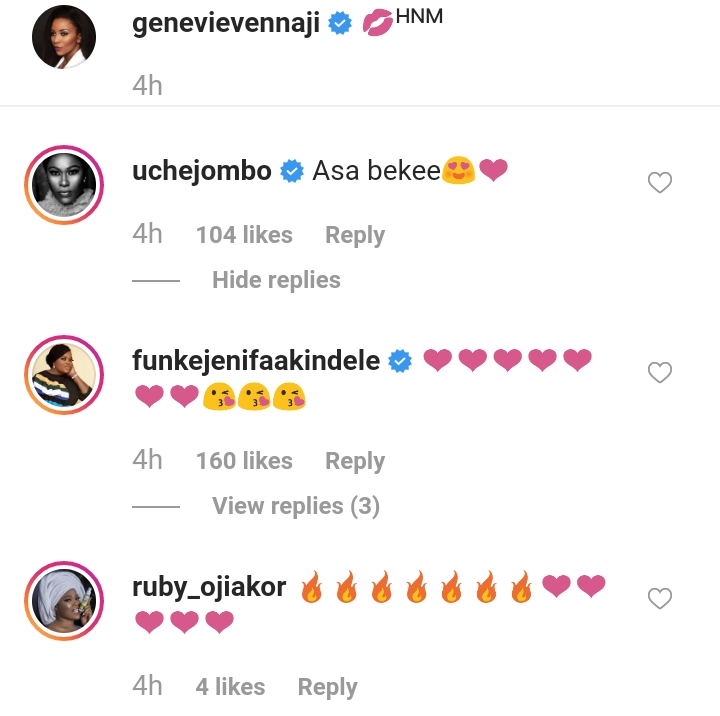720x716 pixels.
Task: View the 104 likes list
Action: [244, 235]
